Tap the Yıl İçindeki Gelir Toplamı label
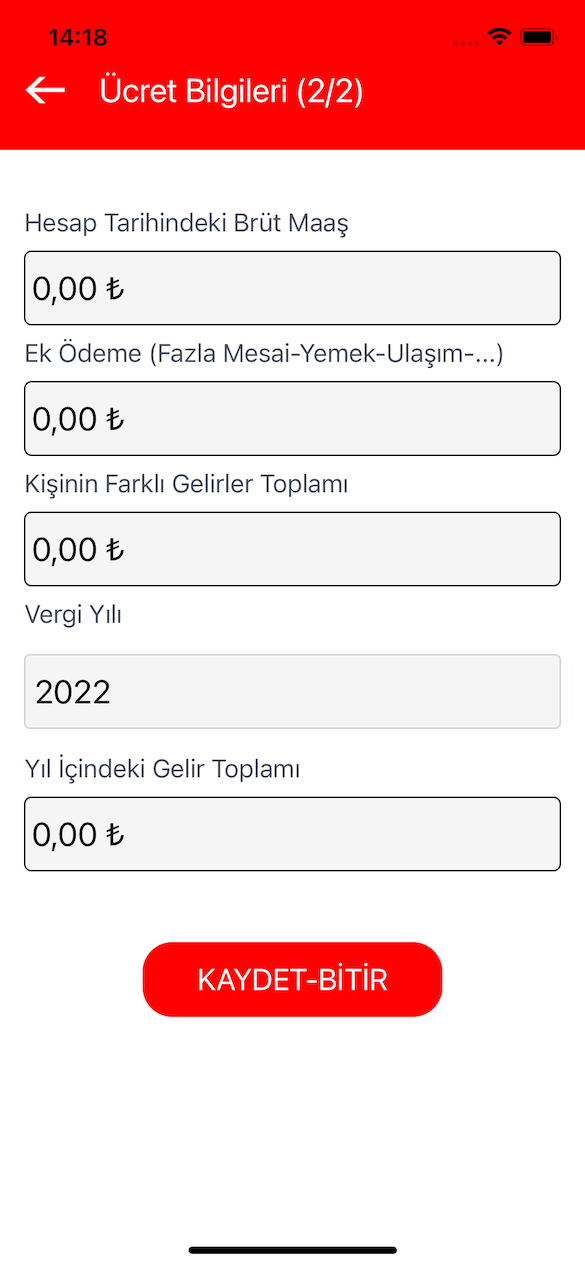The width and height of the screenshot is (585, 1266). [x=163, y=769]
